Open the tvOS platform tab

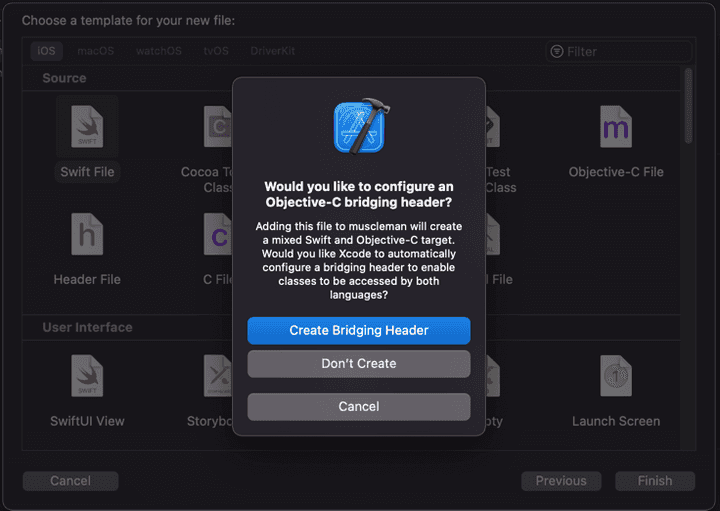point(215,51)
